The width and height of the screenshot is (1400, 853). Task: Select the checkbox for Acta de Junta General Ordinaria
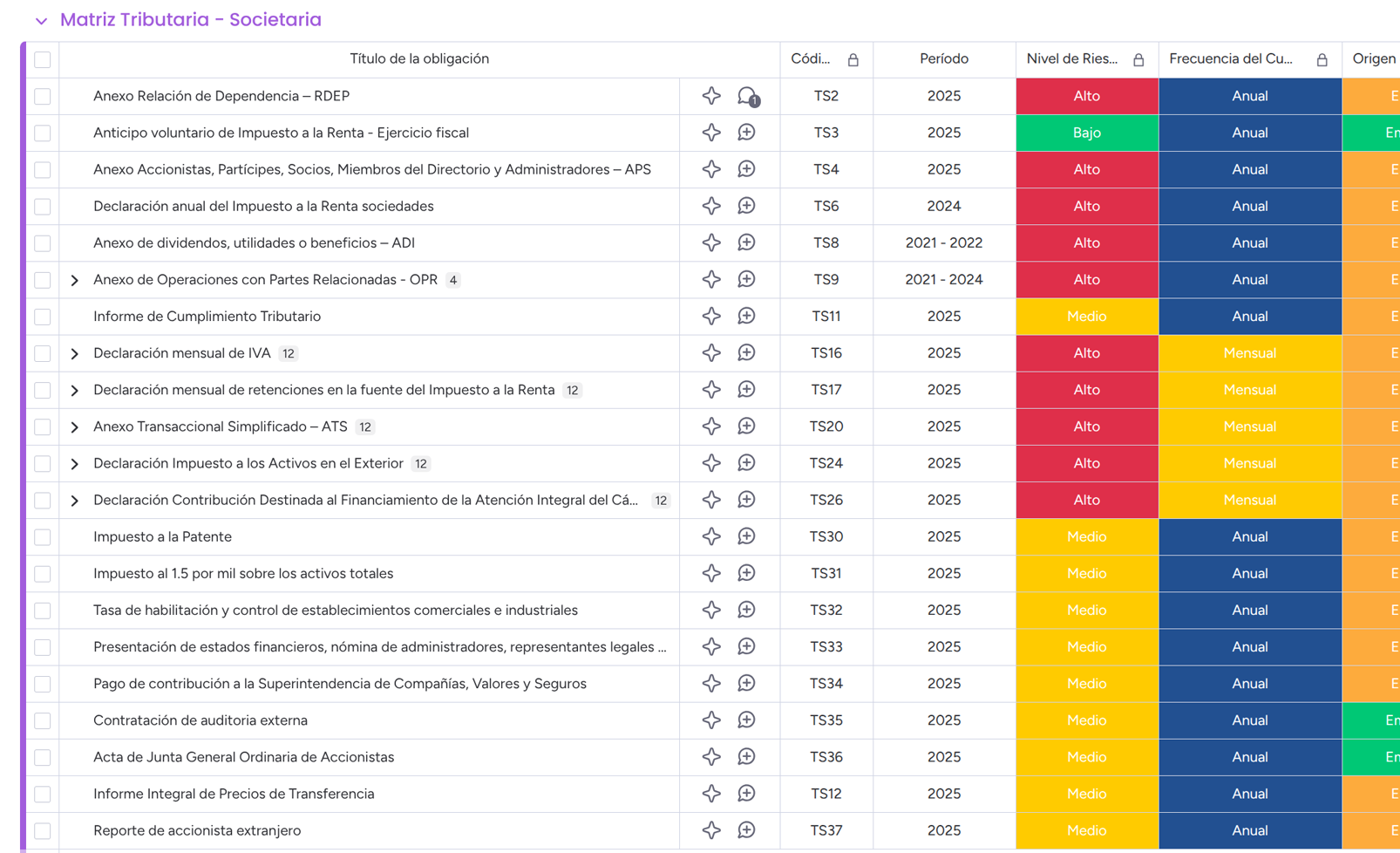click(x=43, y=757)
